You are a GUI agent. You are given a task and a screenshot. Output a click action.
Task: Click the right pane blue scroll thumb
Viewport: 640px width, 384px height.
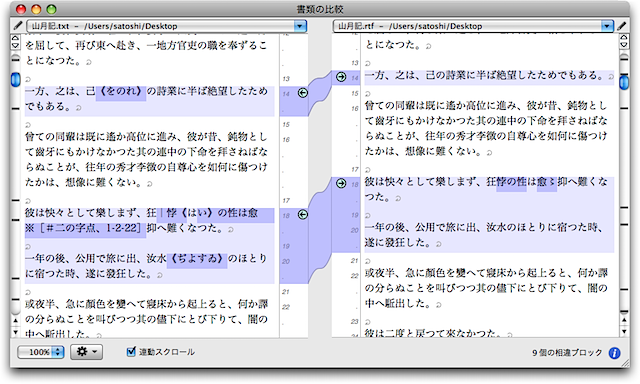coord(624,82)
